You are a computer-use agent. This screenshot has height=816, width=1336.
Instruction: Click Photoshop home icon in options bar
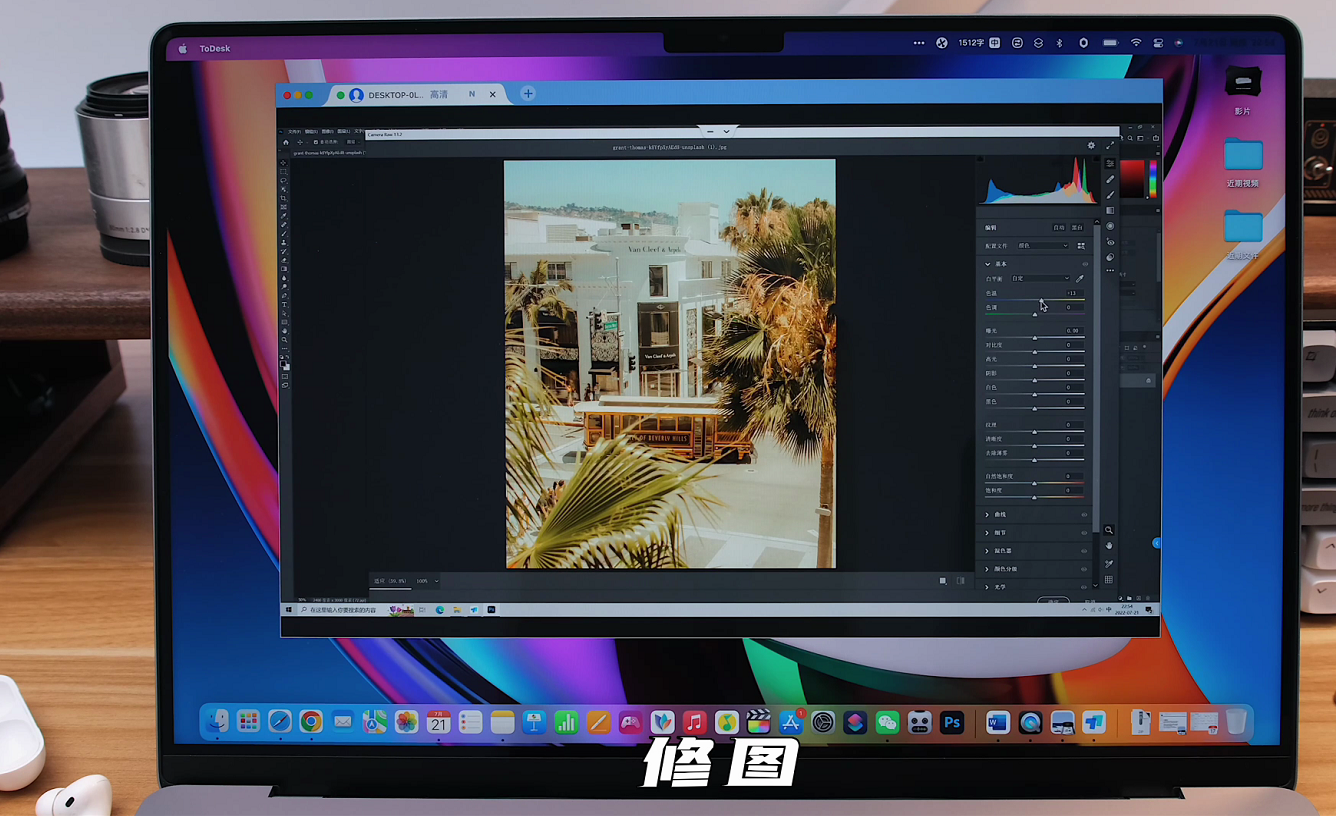[285, 142]
